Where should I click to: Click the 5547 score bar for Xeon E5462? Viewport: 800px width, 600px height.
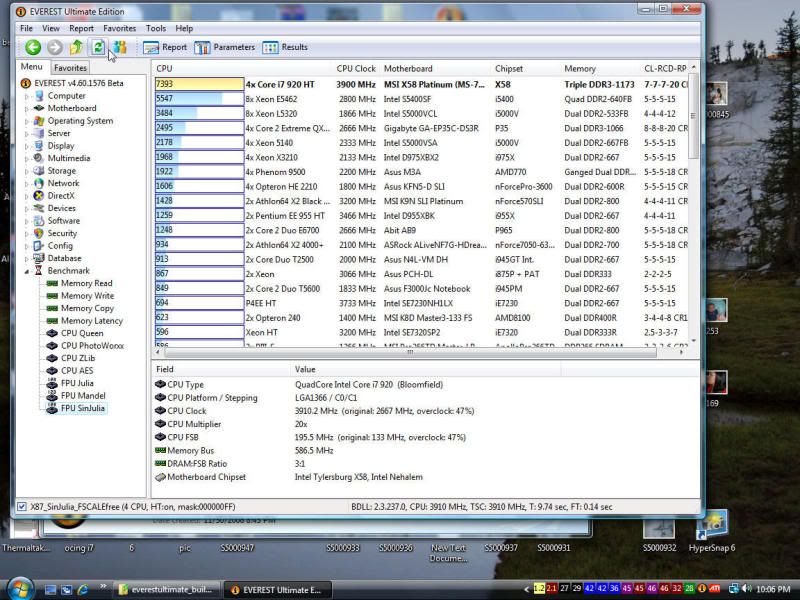pyautogui.click(x=199, y=99)
